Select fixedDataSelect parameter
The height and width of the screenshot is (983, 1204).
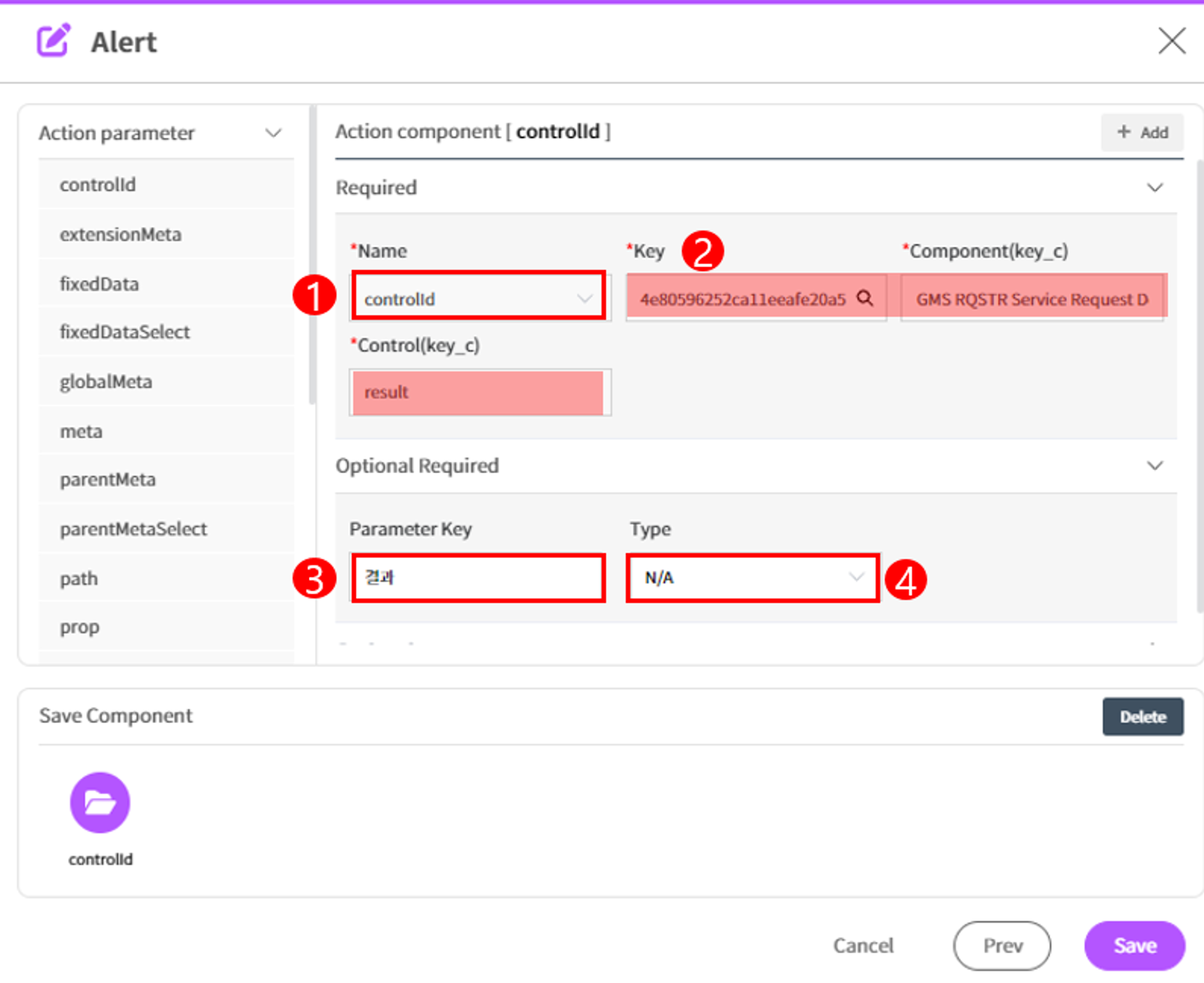coord(166,332)
